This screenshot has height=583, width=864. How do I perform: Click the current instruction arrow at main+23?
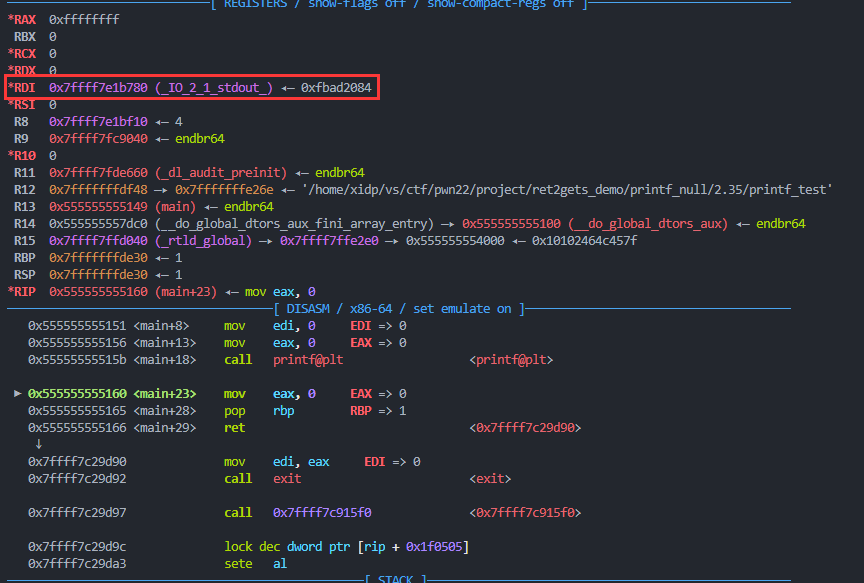coord(18,394)
